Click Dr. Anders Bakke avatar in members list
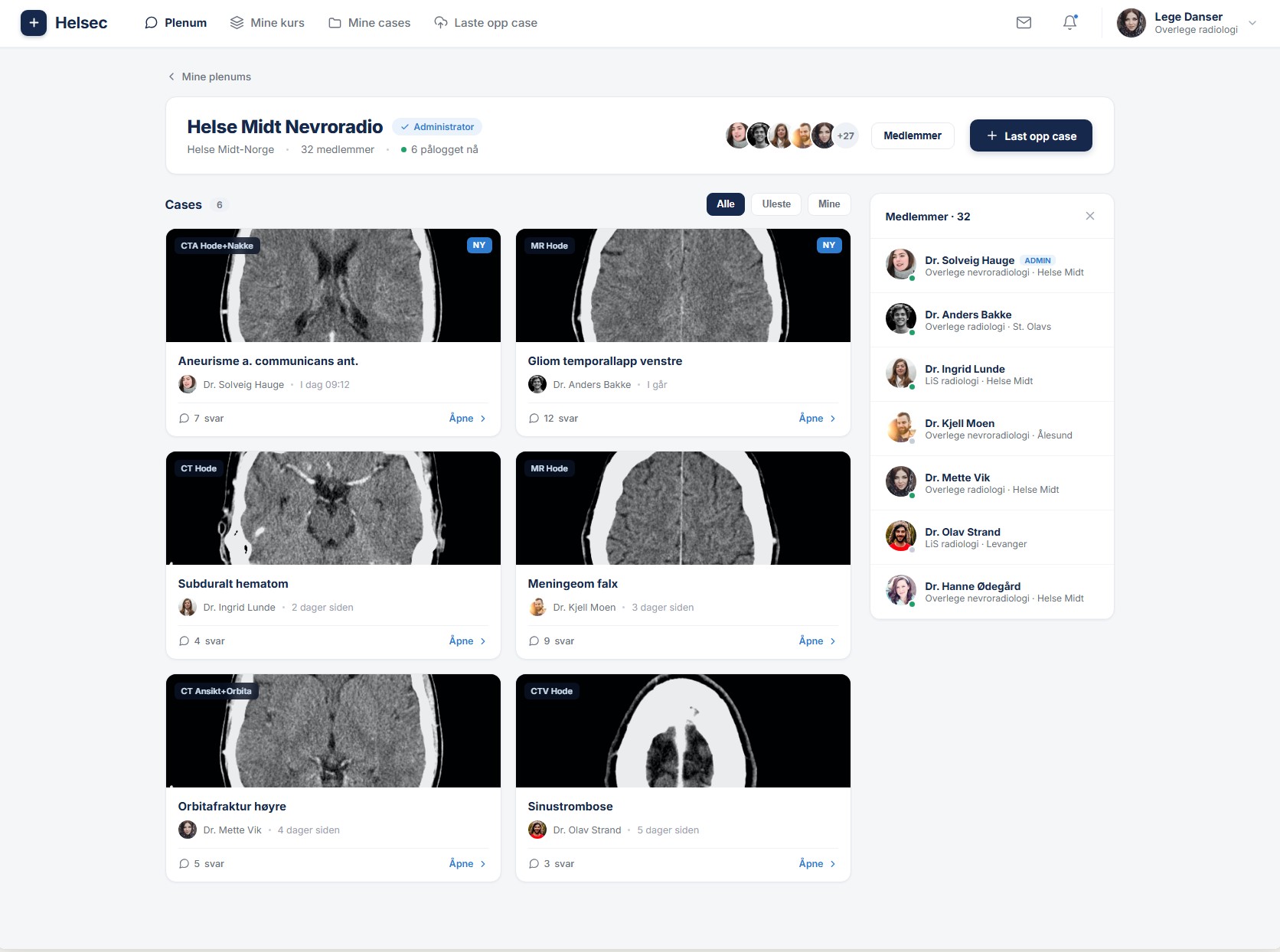 click(901, 318)
